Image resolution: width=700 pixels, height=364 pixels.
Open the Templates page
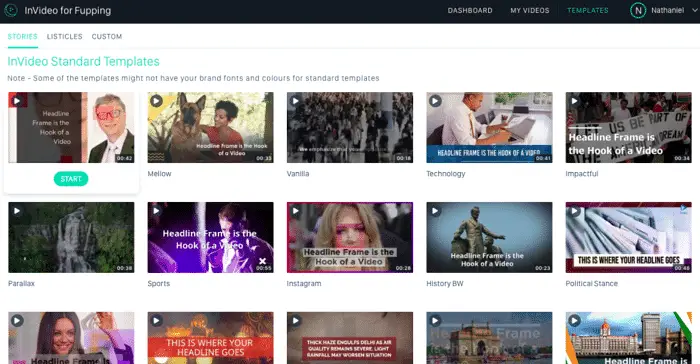[x=588, y=10]
